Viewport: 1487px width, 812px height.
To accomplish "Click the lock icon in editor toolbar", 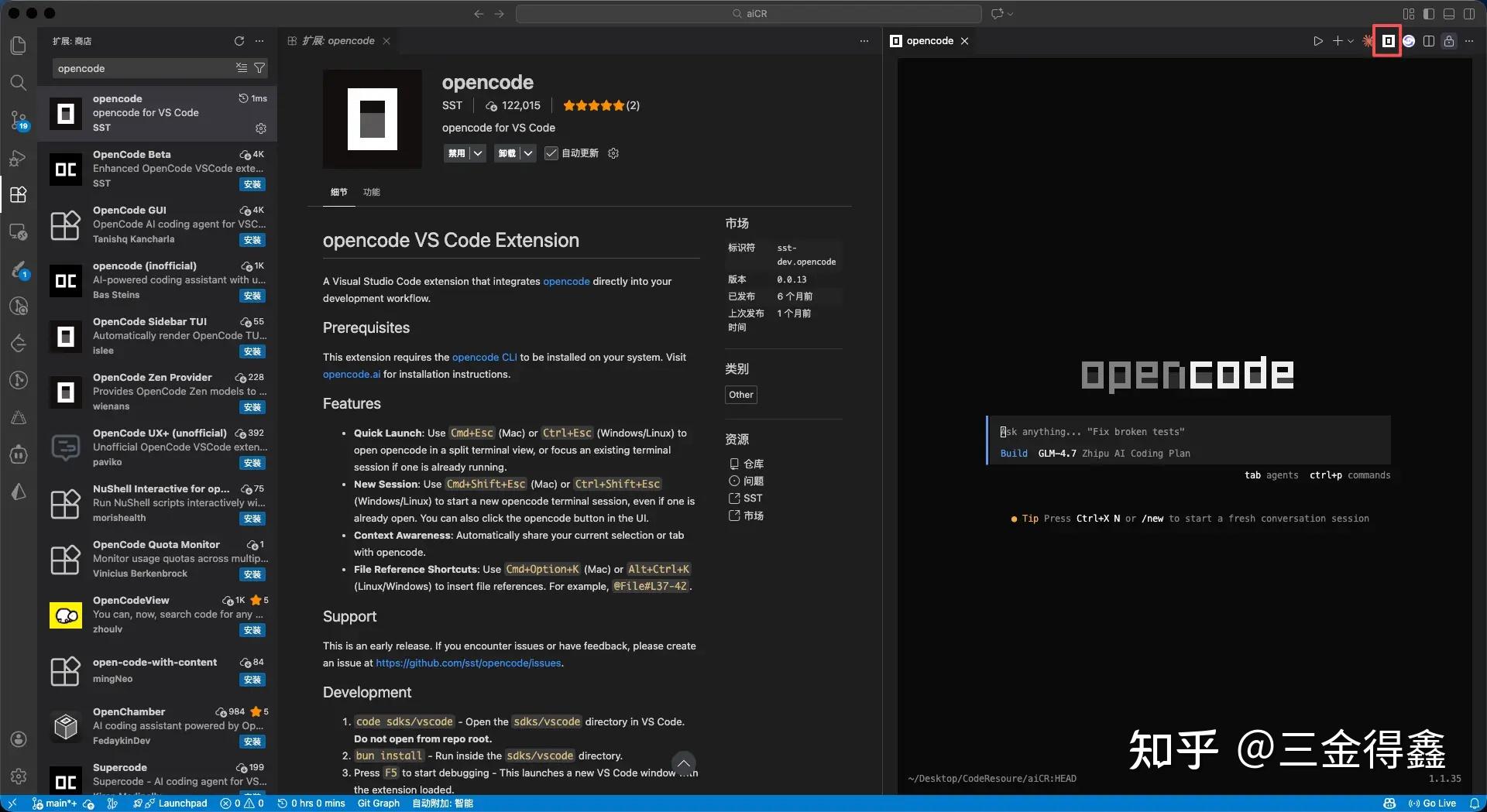I will tap(1449, 41).
